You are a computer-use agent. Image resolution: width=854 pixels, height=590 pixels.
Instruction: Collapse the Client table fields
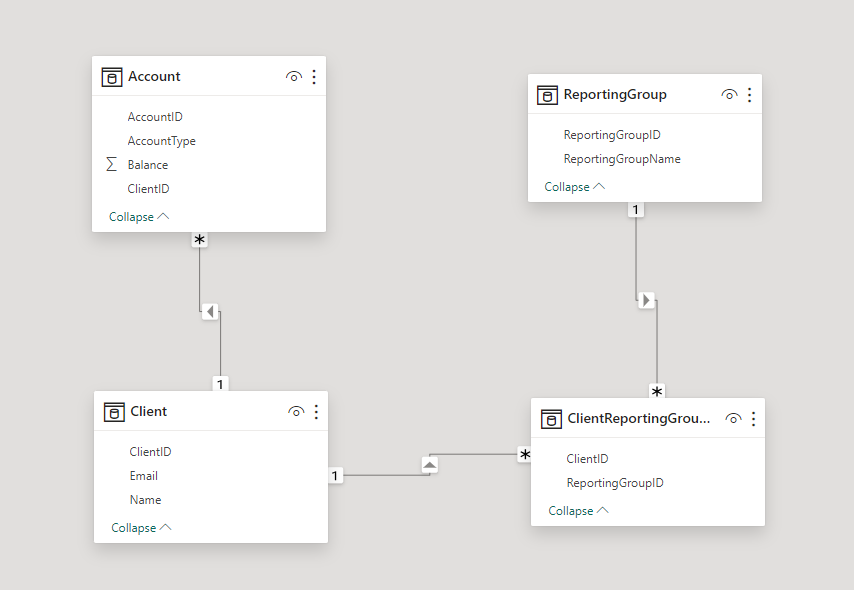pyautogui.click(x=141, y=528)
